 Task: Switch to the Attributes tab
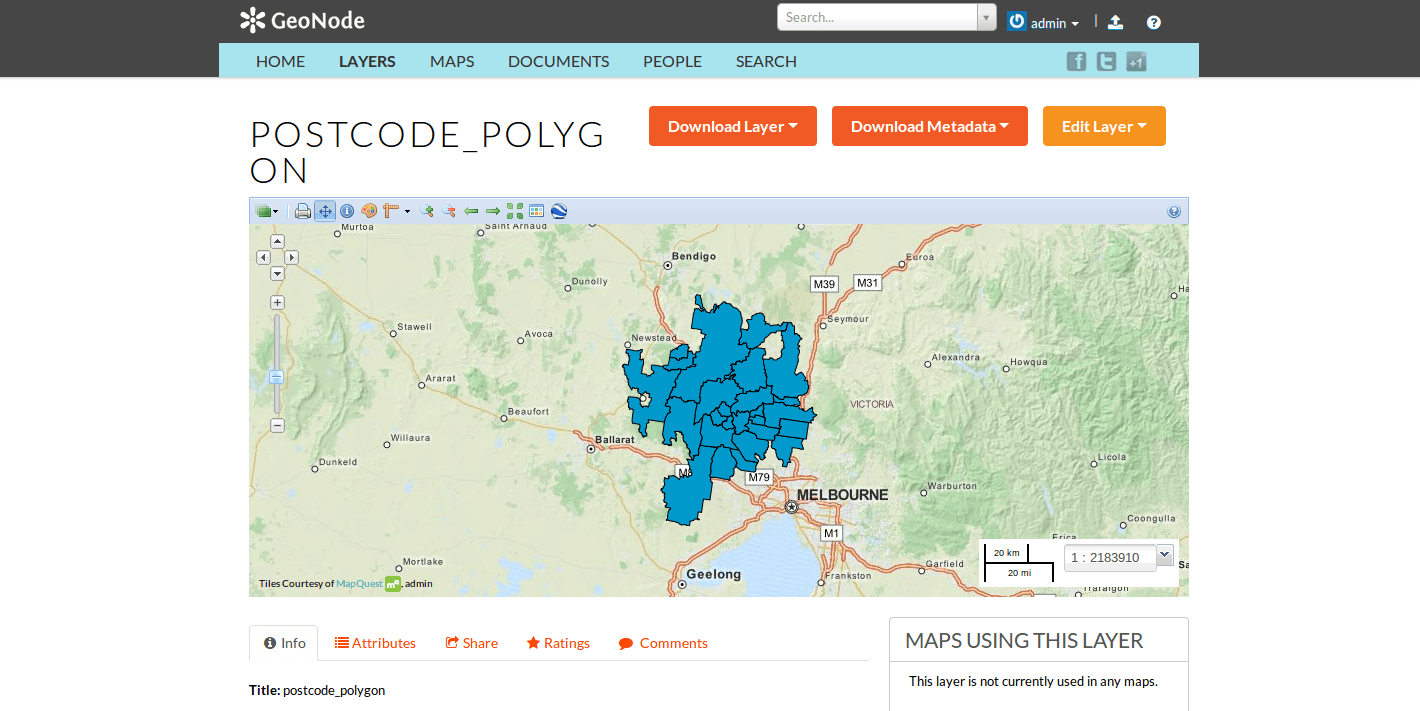pyautogui.click(x=375, y=643)
